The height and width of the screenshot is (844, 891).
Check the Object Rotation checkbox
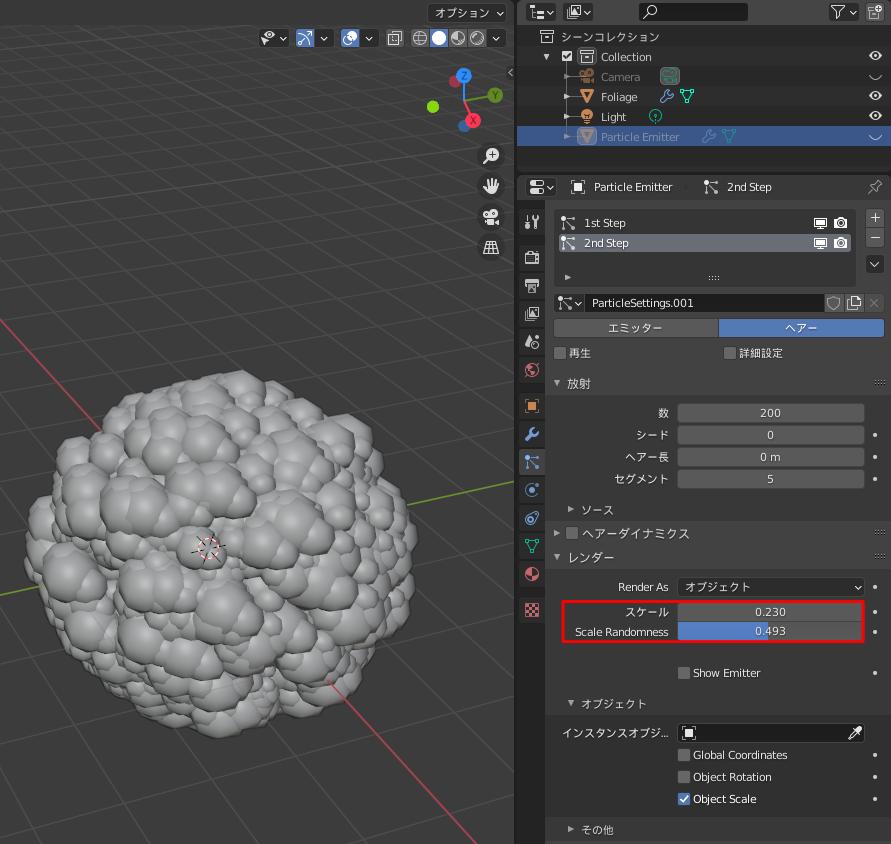point(684,777)
